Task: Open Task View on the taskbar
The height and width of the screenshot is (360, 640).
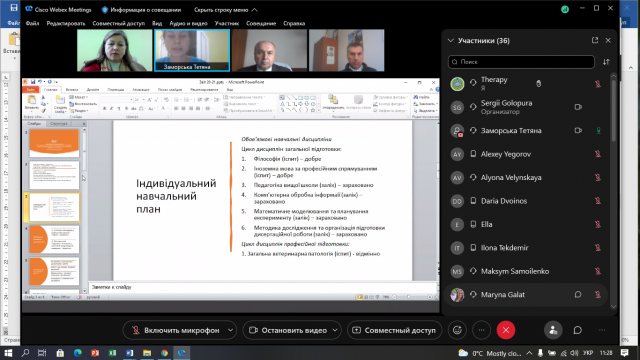Action: 42,353
